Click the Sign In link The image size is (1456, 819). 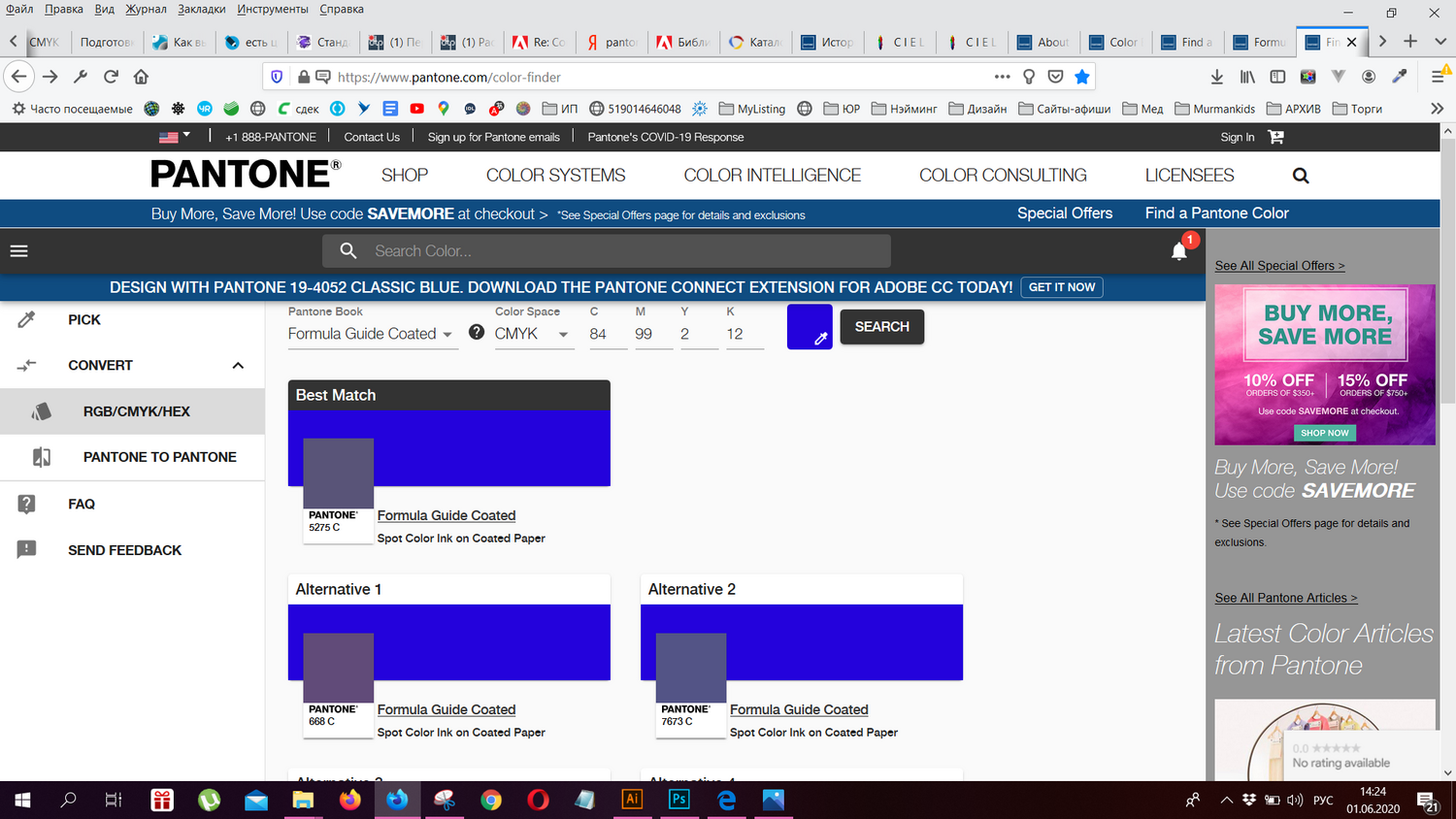click(1238, 137)
